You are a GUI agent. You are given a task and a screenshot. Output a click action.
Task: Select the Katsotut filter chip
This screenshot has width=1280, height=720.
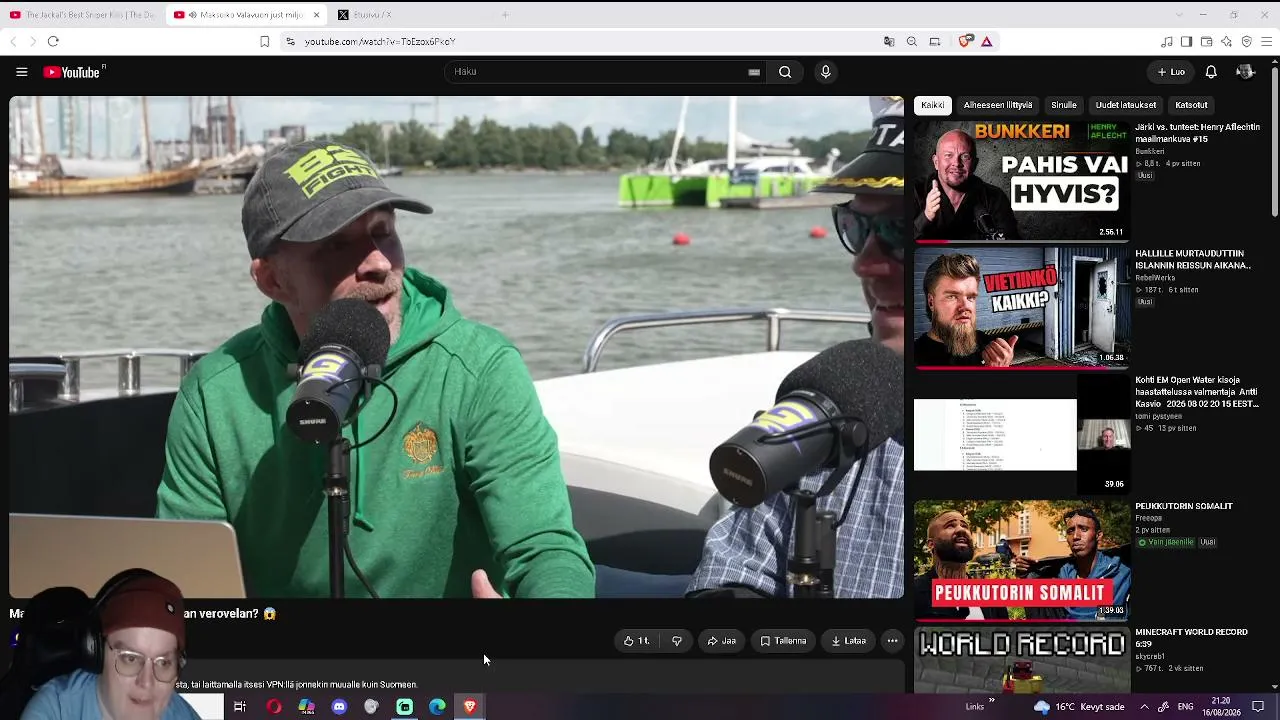pos(1191,105)
